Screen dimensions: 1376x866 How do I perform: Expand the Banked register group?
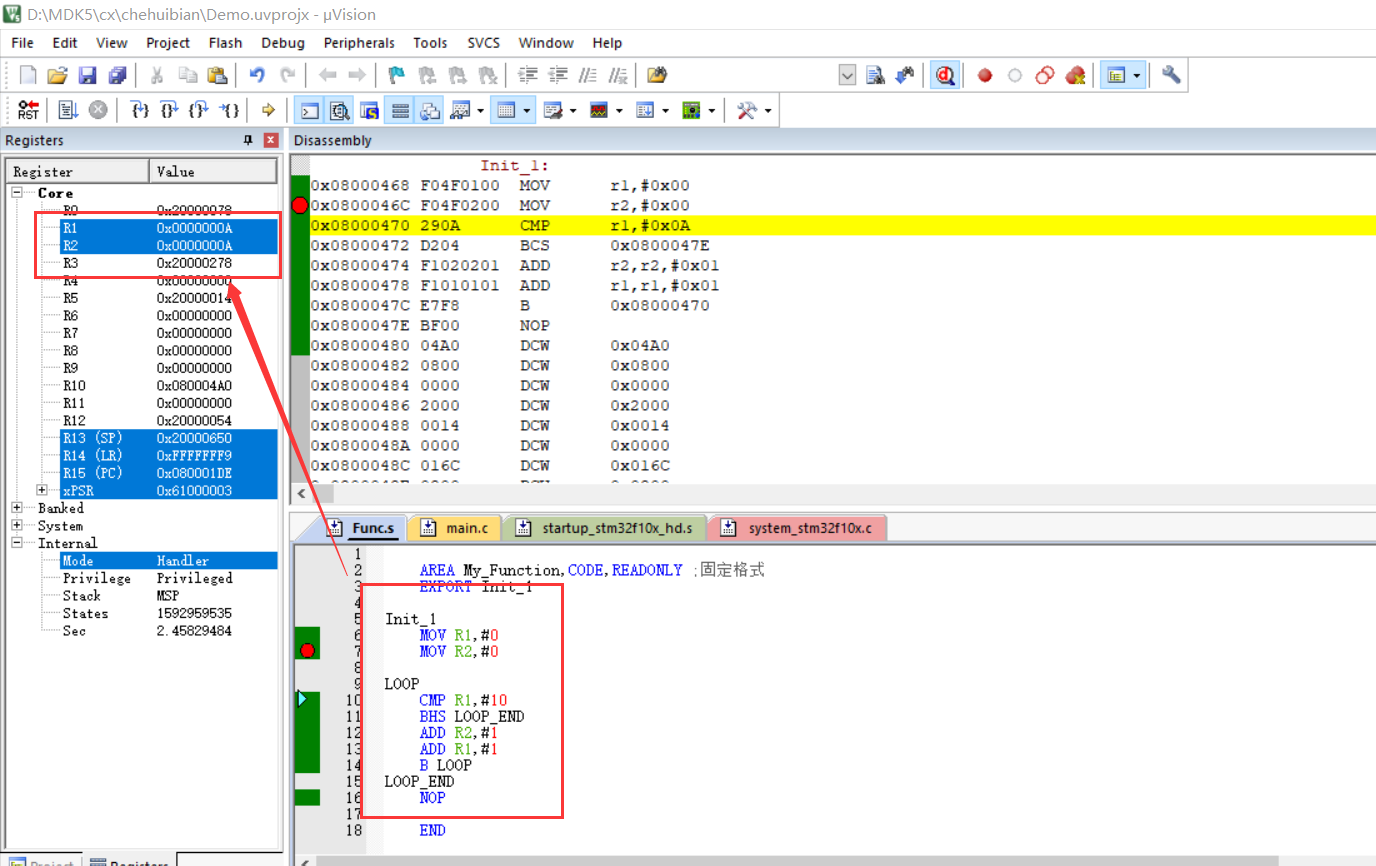tap(17, 508)
